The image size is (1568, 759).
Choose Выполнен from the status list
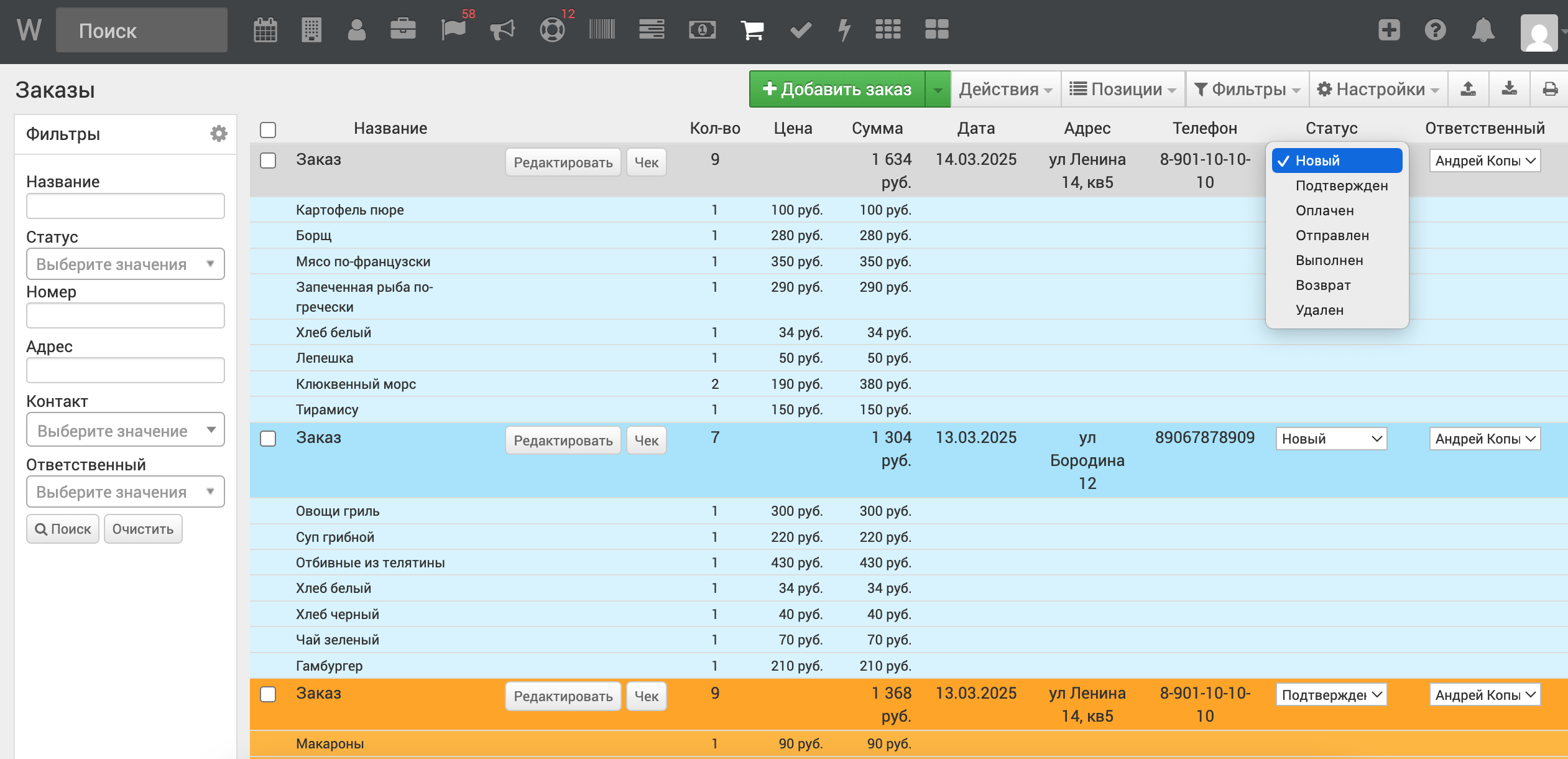(1329, 260)
